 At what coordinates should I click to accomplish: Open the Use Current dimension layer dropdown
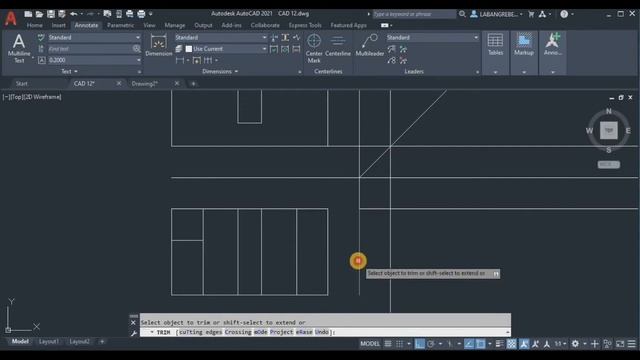coord(226,49)
